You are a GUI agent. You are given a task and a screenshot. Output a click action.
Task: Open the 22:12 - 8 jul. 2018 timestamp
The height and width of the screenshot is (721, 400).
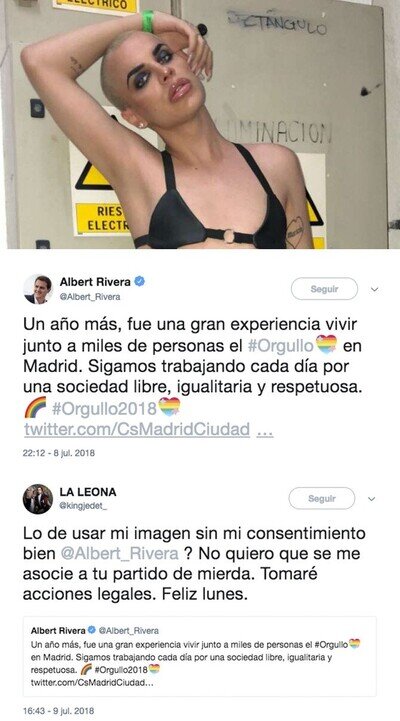[x=58, y=453]
